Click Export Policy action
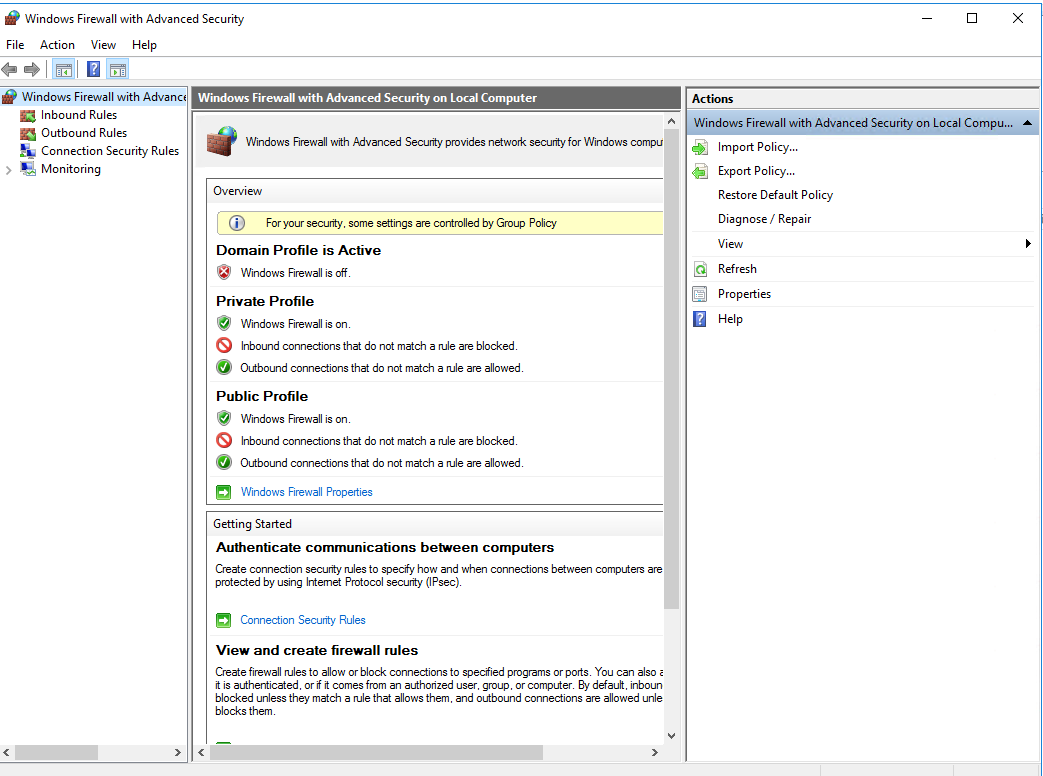The width and height of the screenshot is (1043, 776). [756, 171]
